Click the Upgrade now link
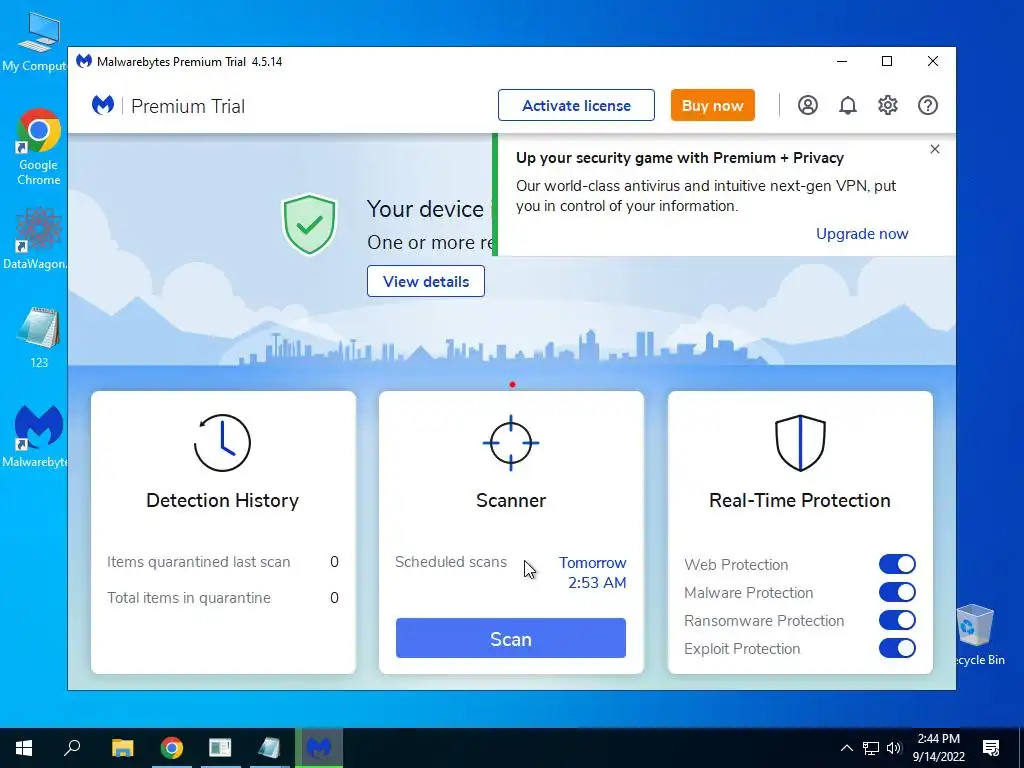This screenshot has height=768, width=1024. click(862, 234)
